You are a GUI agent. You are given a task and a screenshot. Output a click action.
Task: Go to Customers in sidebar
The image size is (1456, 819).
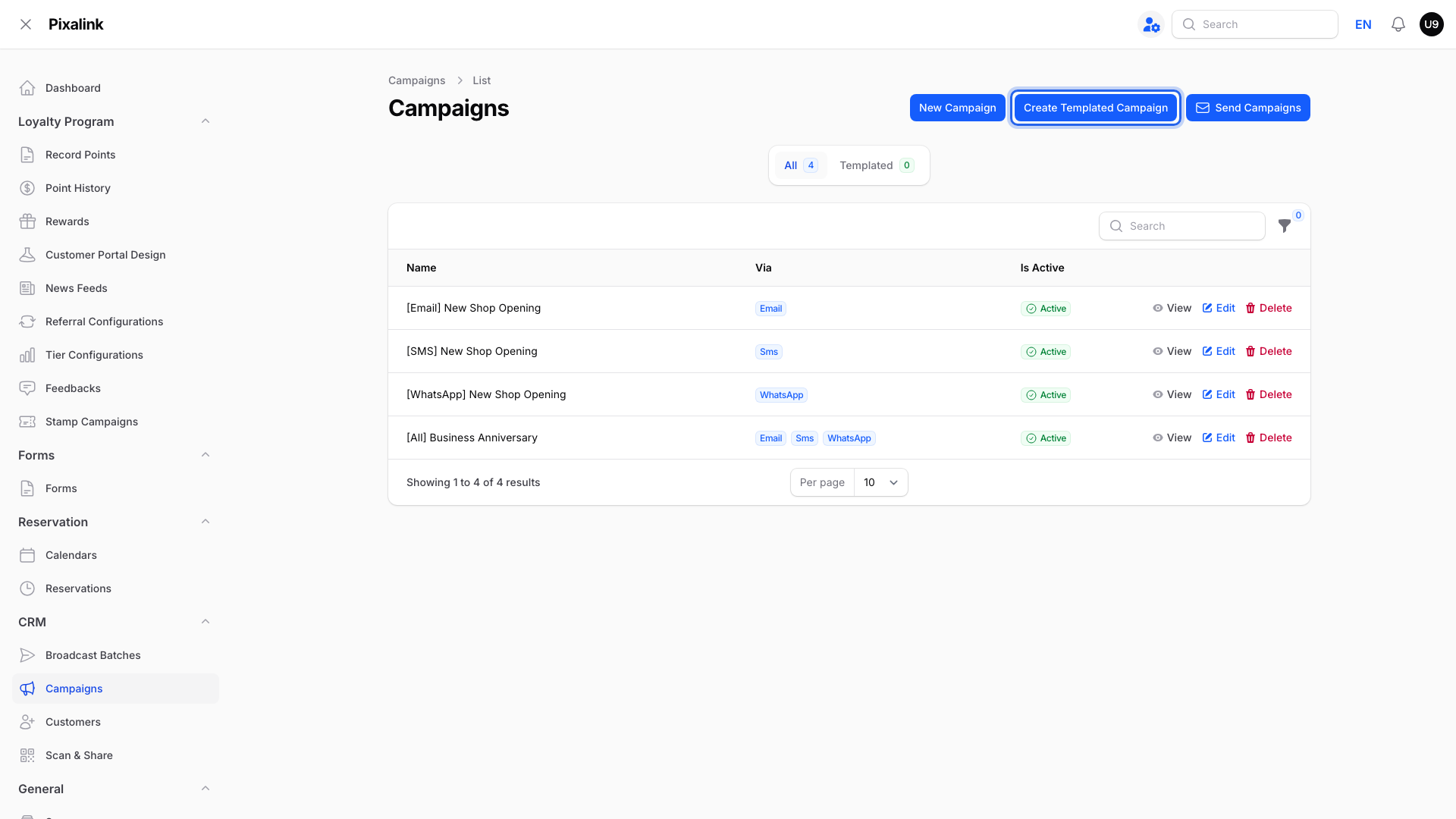[115, 722]
